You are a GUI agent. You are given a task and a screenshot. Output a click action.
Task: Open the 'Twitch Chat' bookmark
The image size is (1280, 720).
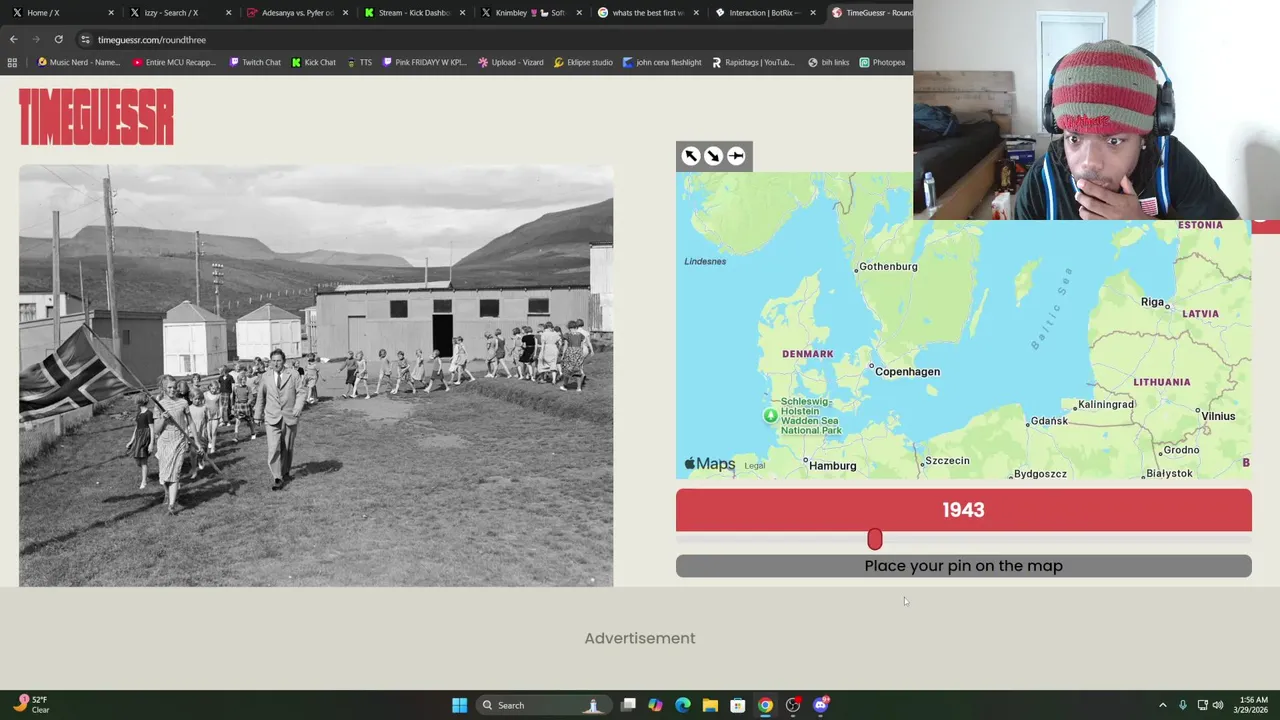[x=255, y=62]
